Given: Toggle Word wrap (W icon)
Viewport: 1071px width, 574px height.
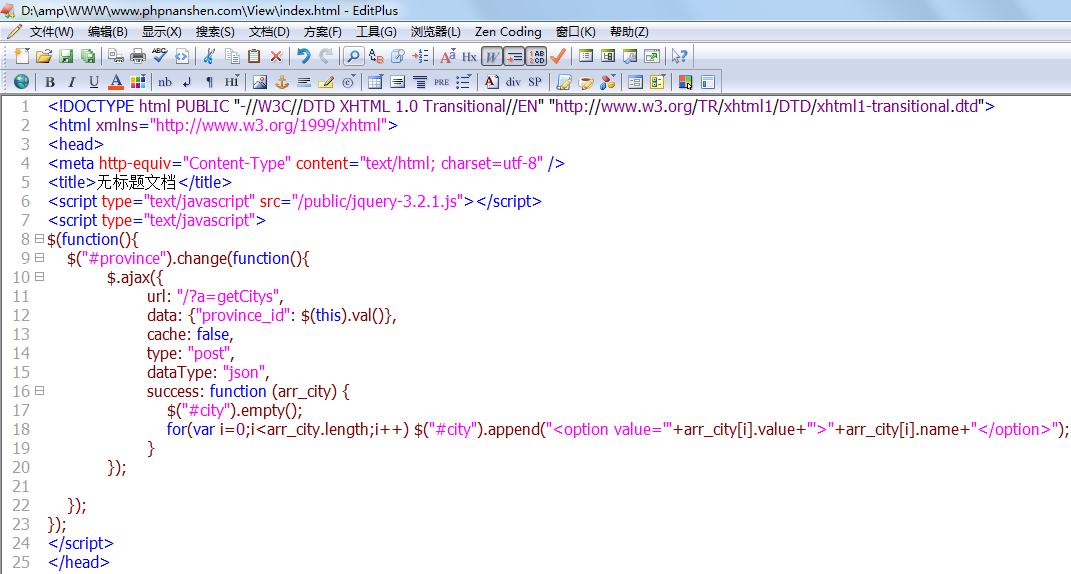Looking at the screenshot, I should tap(492, 56).
